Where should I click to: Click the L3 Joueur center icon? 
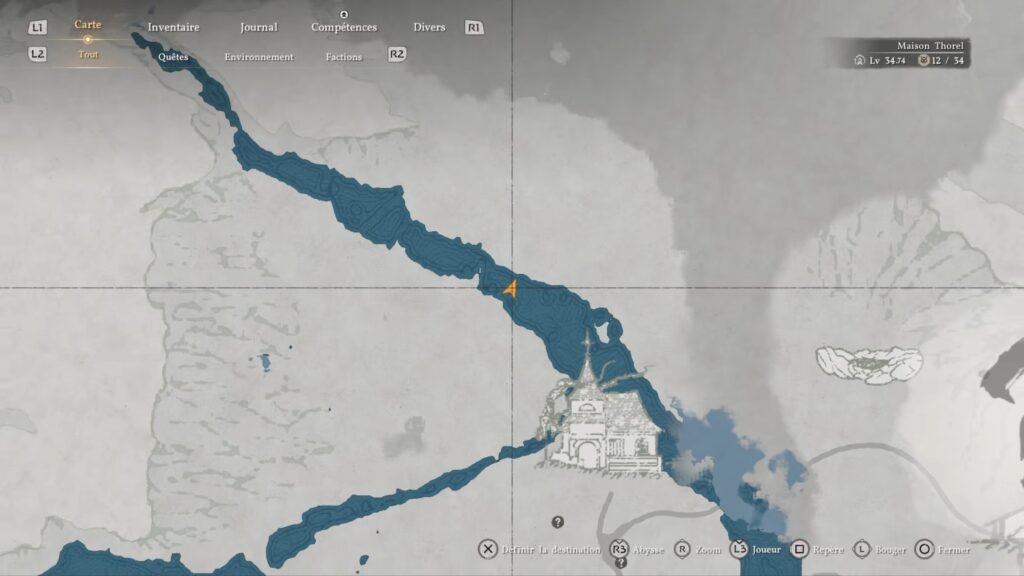[x=739, y=549]
